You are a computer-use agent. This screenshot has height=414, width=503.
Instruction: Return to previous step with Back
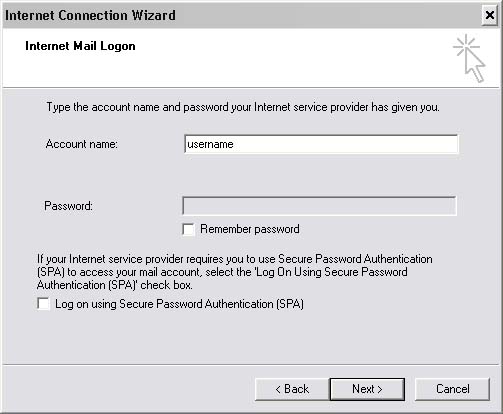[292, 389]
